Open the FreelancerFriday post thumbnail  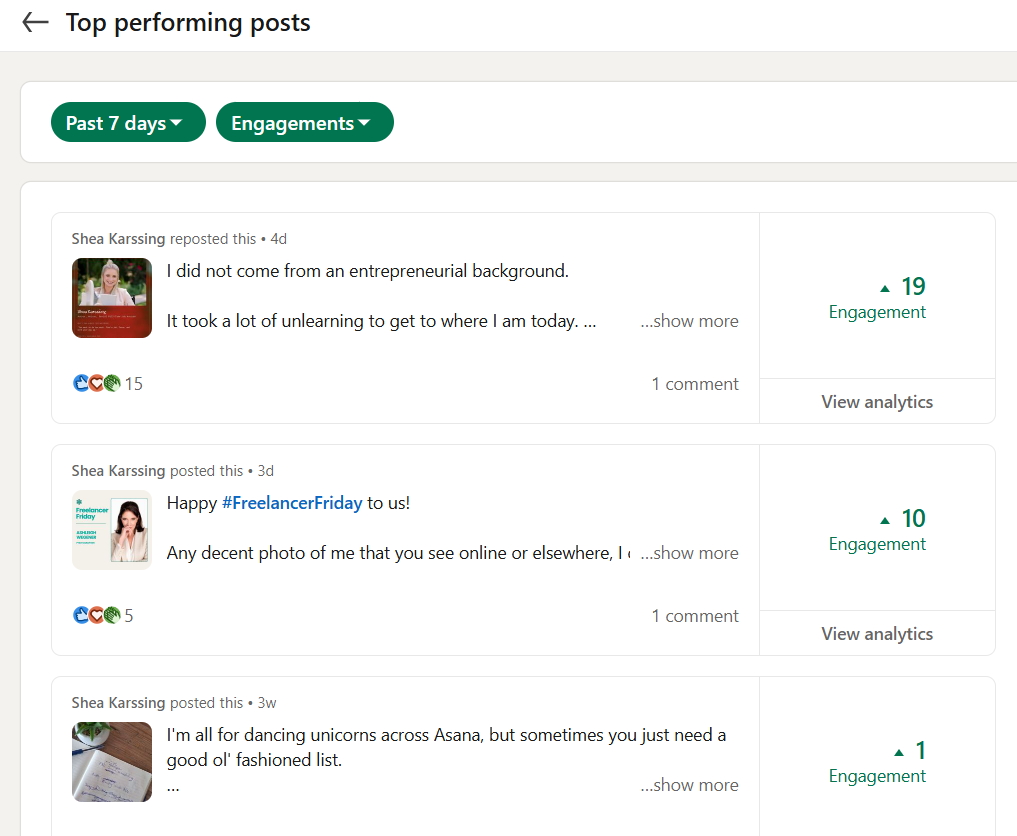pos(112,530)
